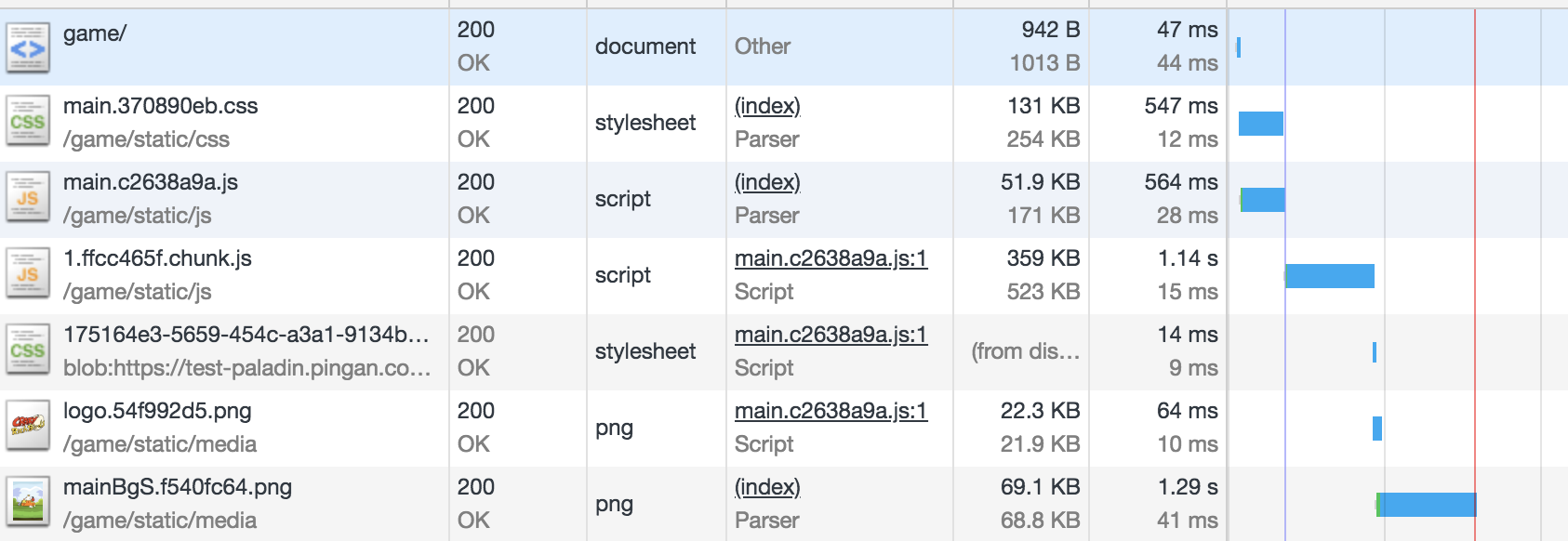Click the CSS icon for main.370890eb.css

point(28,123)
